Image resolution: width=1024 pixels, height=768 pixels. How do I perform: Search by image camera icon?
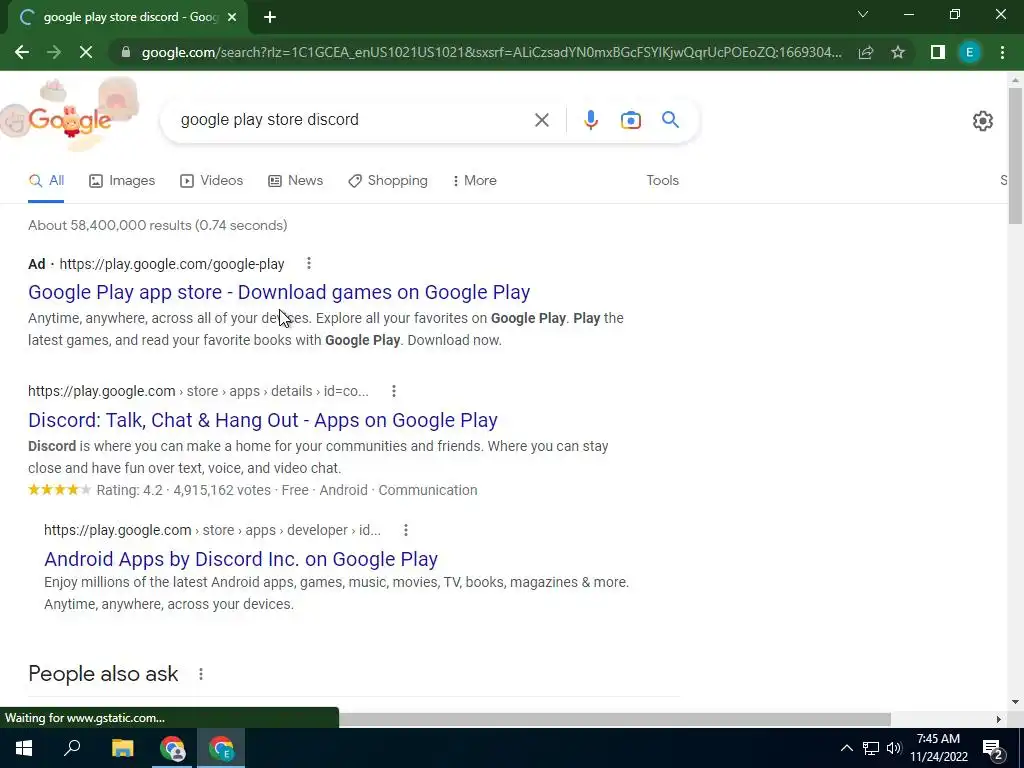tap(630, 120)
